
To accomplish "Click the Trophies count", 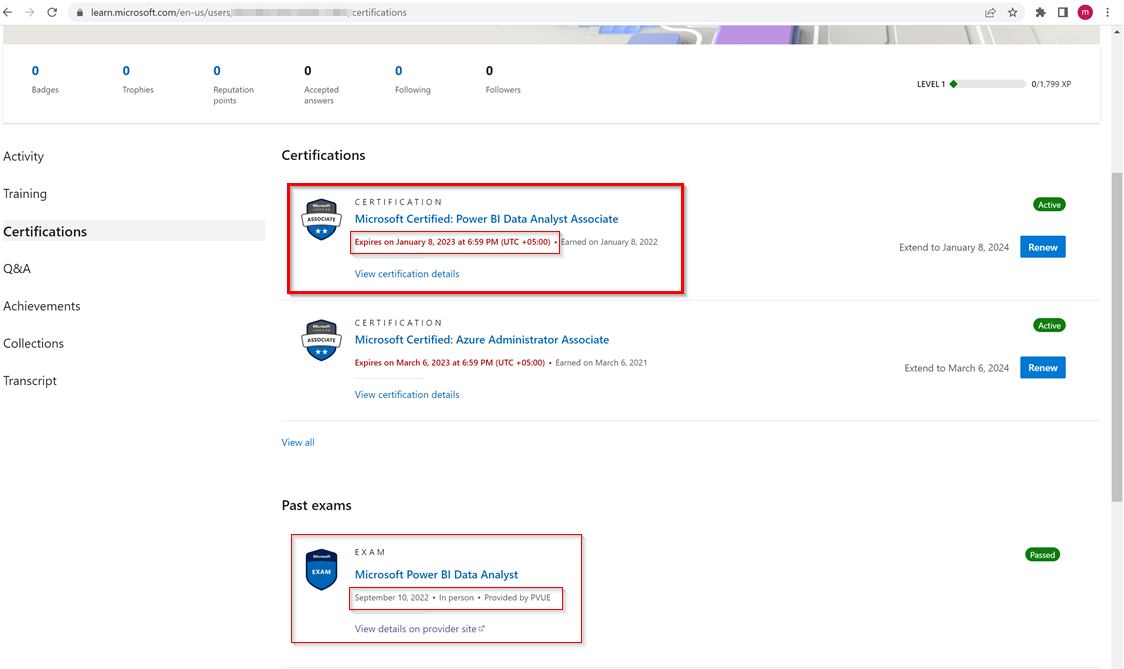I will tap(126, 70).
